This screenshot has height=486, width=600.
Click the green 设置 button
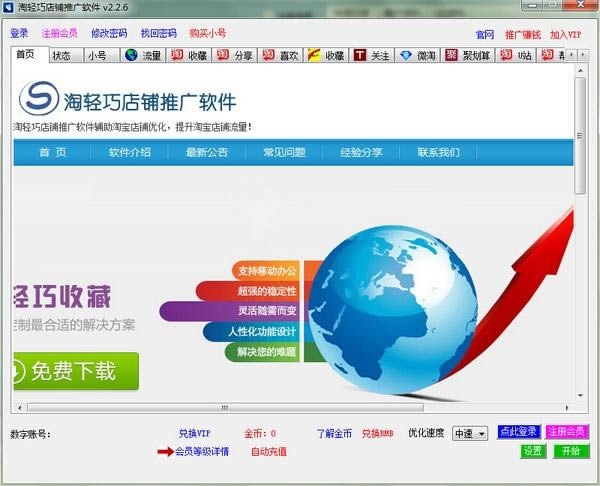pos(533,451)
